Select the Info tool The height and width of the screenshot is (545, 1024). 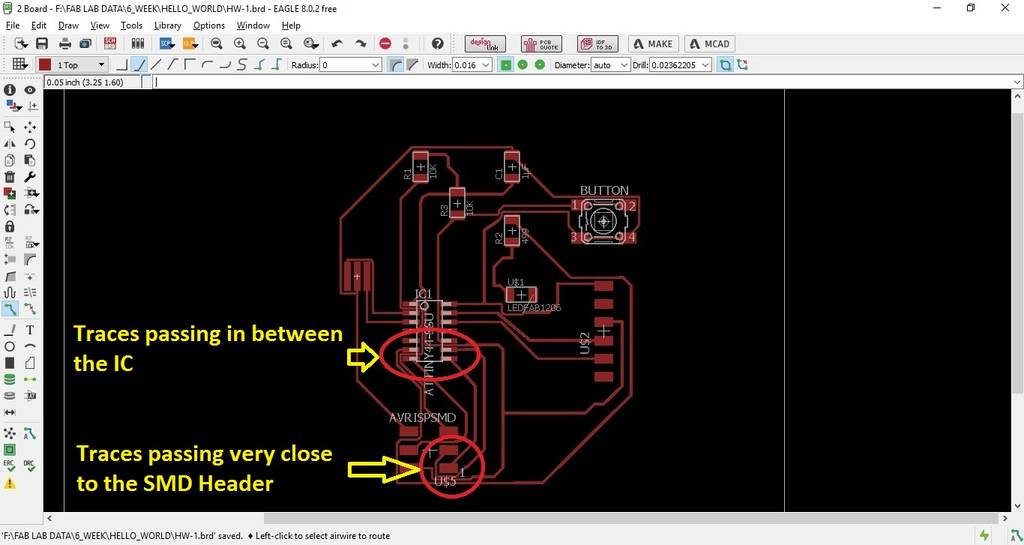10,90
